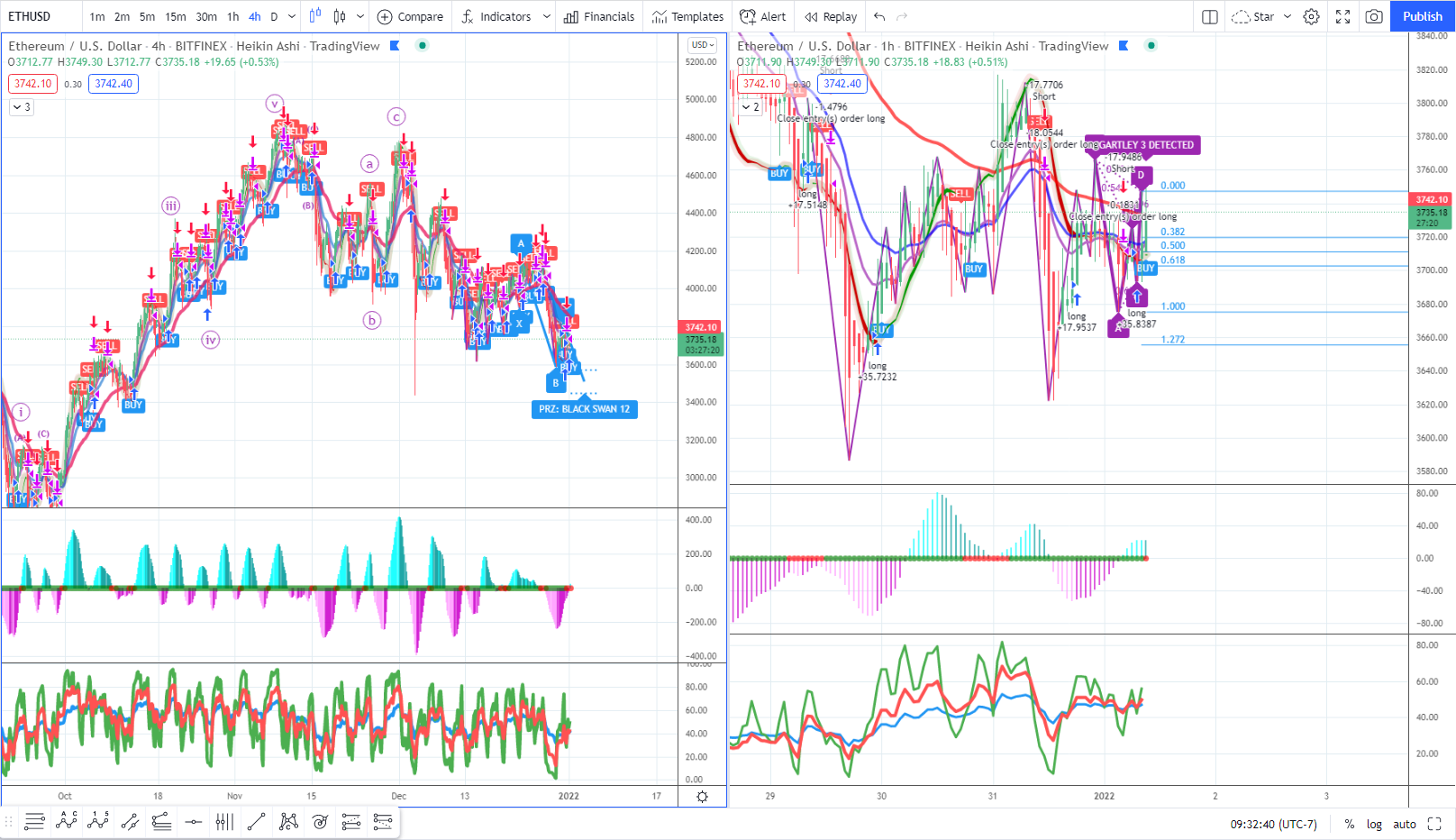Toggle the auto scale mode
1456x840 pixels.
[x=1405, y=824]
